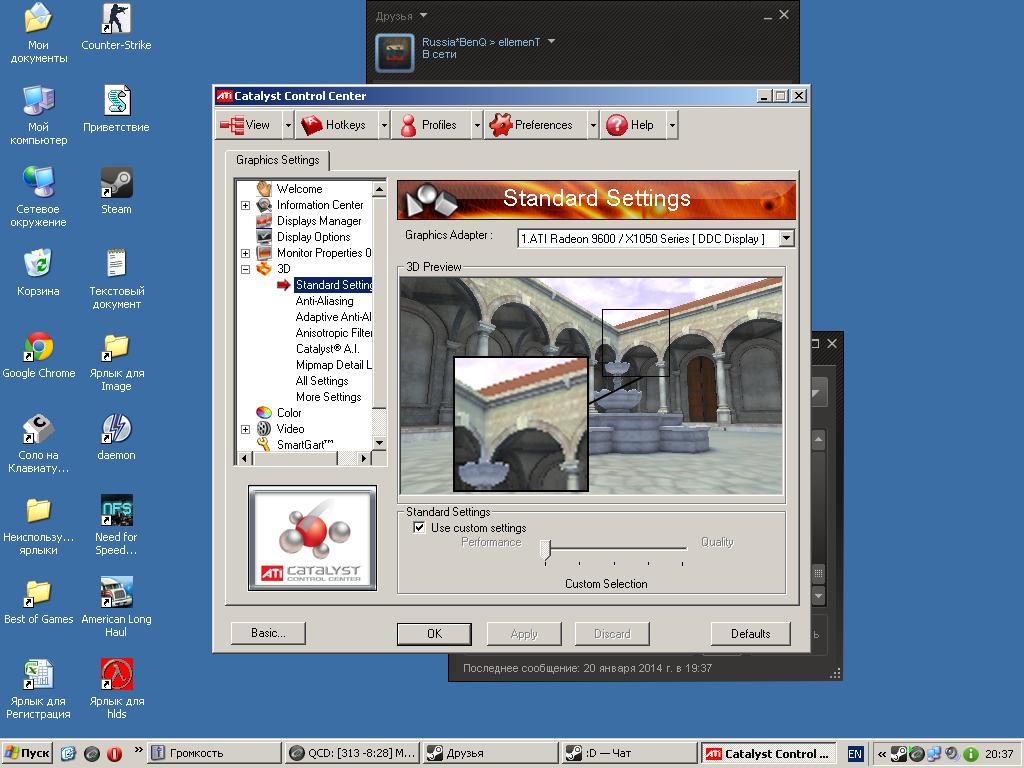The image size is (1024, 768).
Task: Expand the View dropdown arrow
Action: pos(288,125)
